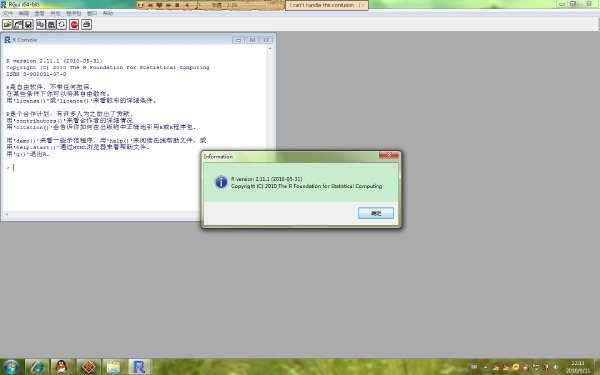Click the R logo on the R Console title
Image resolution: width=600 pixels, height=375 pixels.
[7, 40]
